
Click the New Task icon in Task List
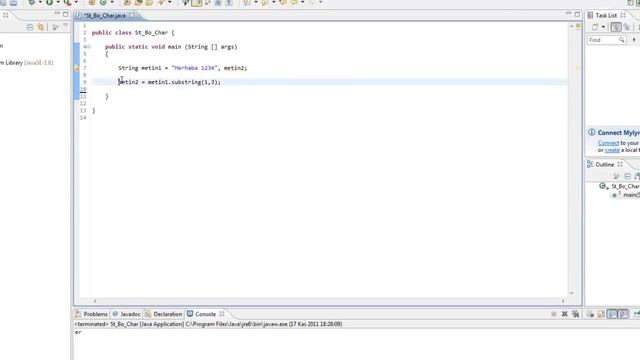[595, 27]
